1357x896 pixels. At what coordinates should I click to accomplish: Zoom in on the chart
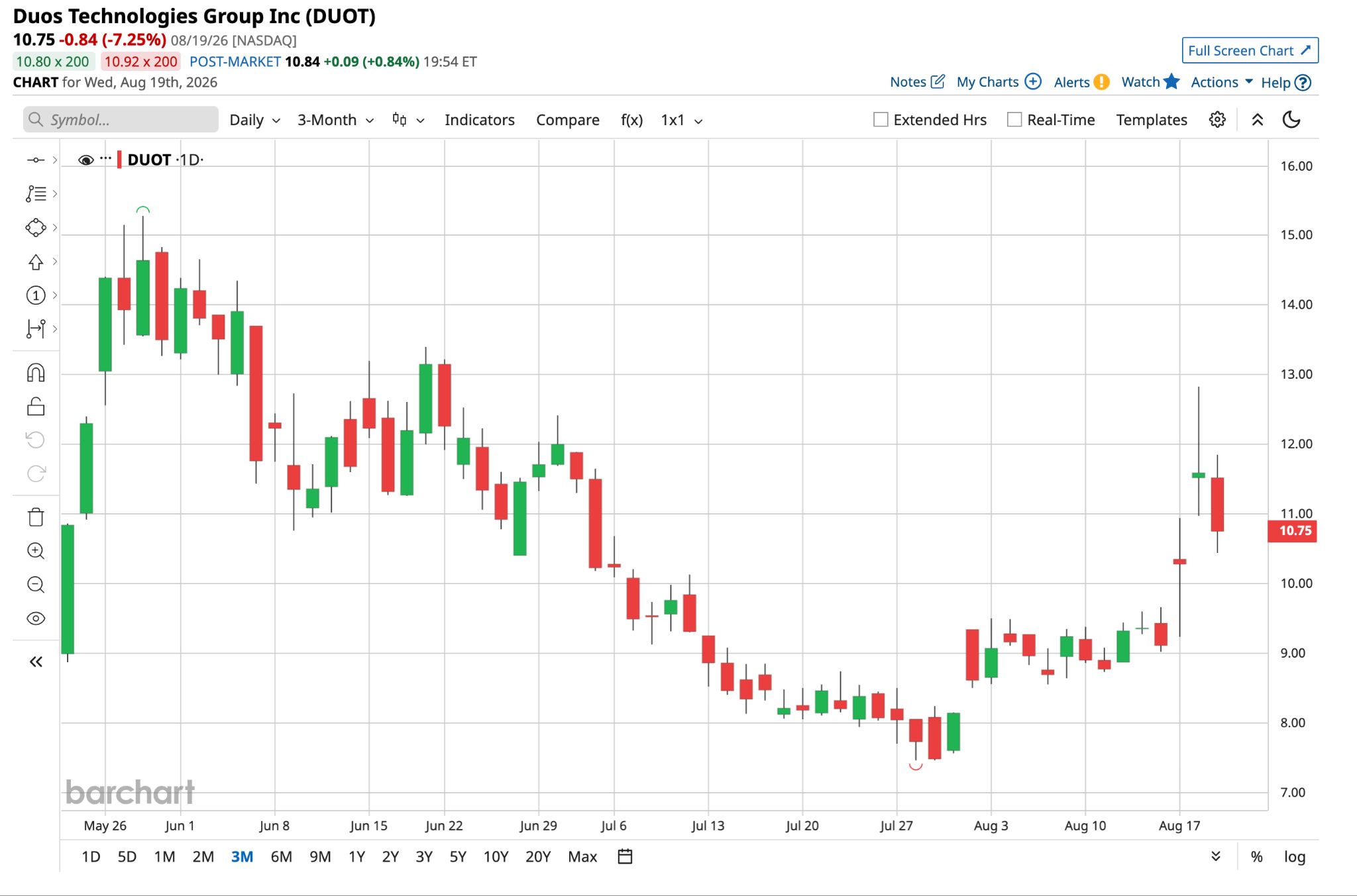coord(36,551)
